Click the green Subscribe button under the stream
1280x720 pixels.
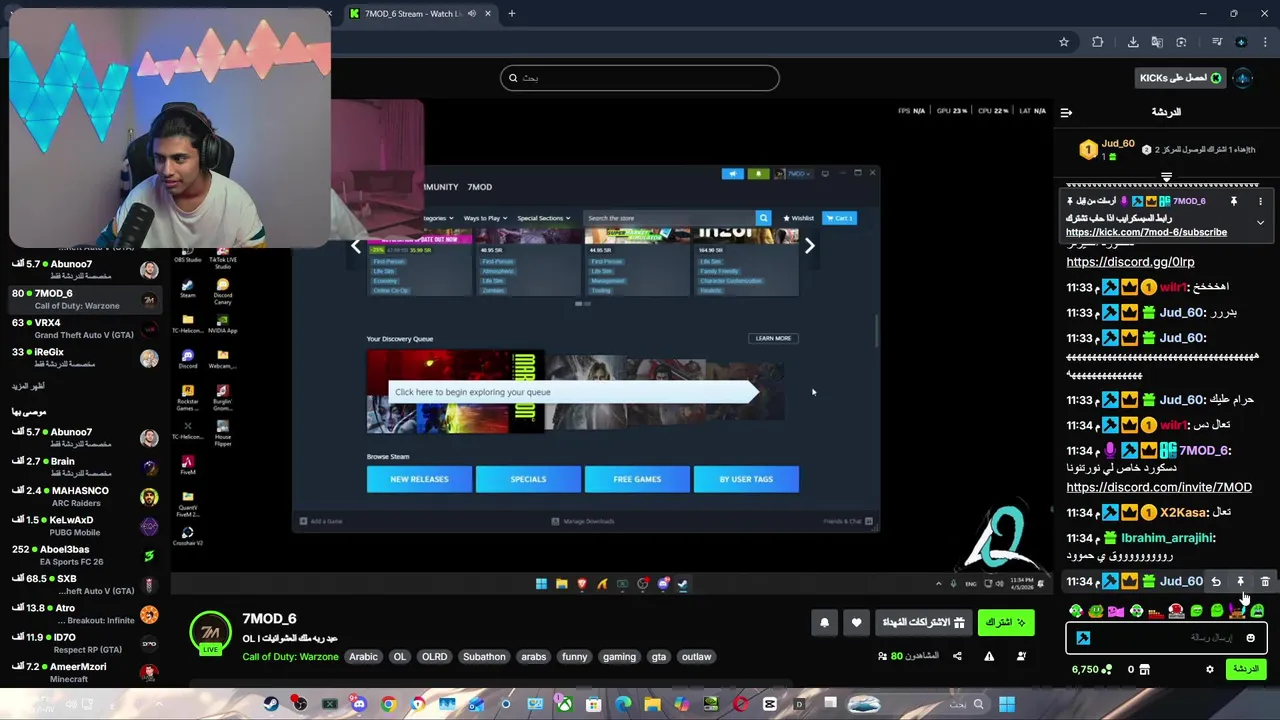pyautogui.click(x=1006, y=622)
